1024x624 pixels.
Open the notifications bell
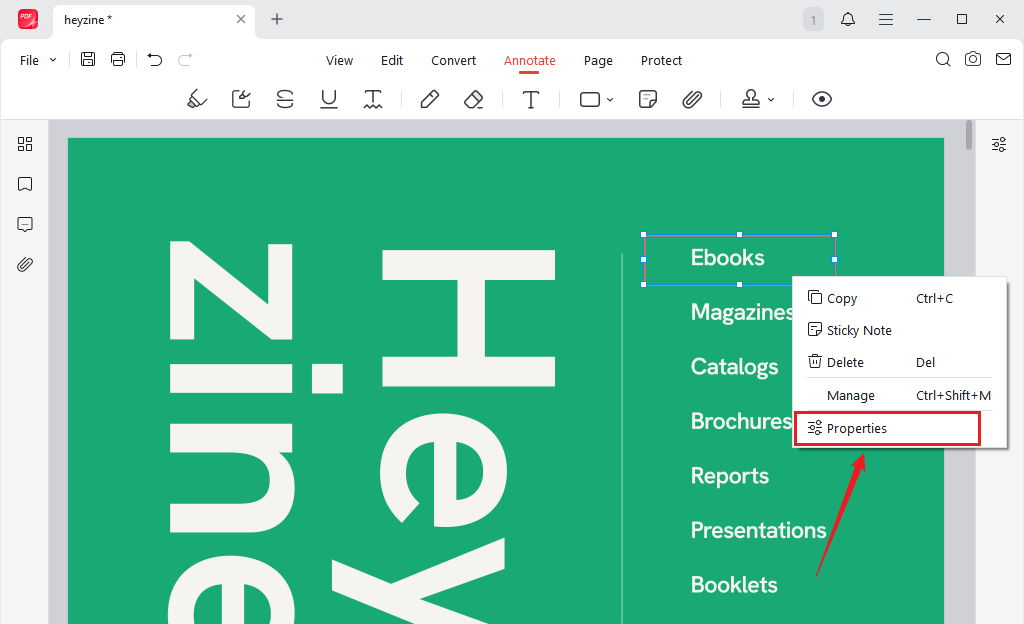click(x=848, y=19)
